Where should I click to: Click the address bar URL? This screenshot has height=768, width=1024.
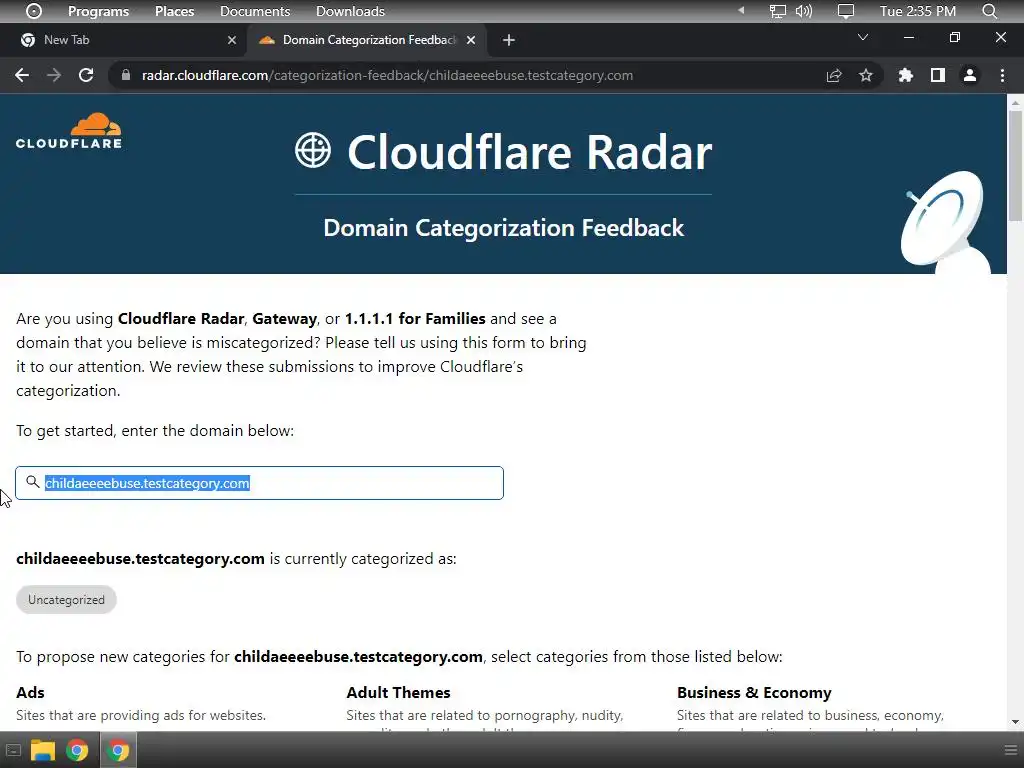[x=387, y=75]
